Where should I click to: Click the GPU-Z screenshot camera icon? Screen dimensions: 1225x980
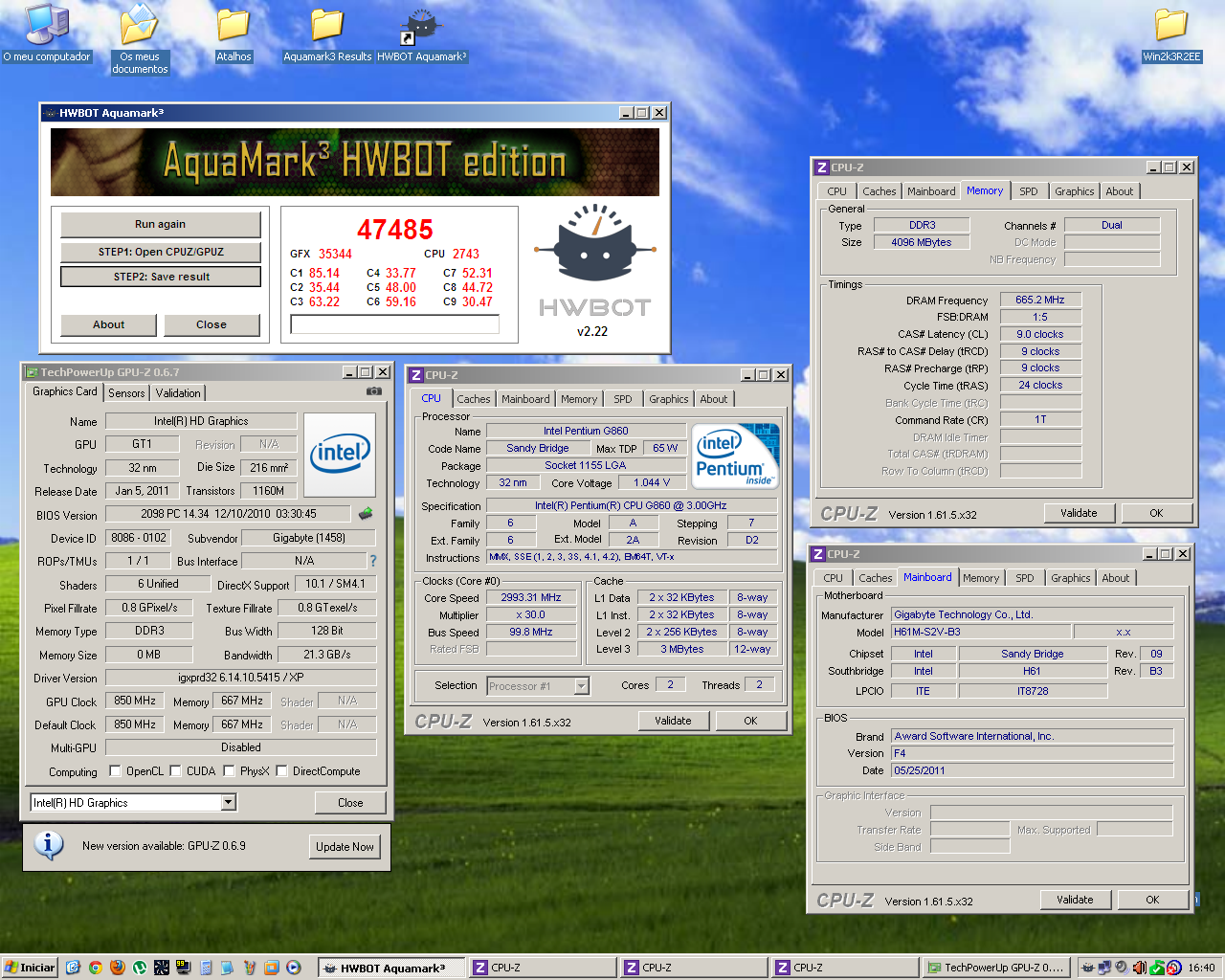(x=374, y=391)
